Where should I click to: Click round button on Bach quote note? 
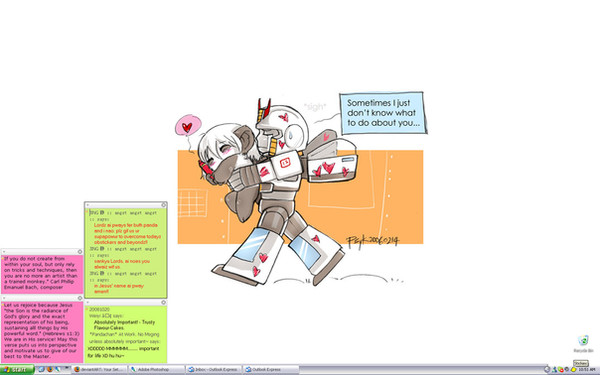[x=80, y=251]
